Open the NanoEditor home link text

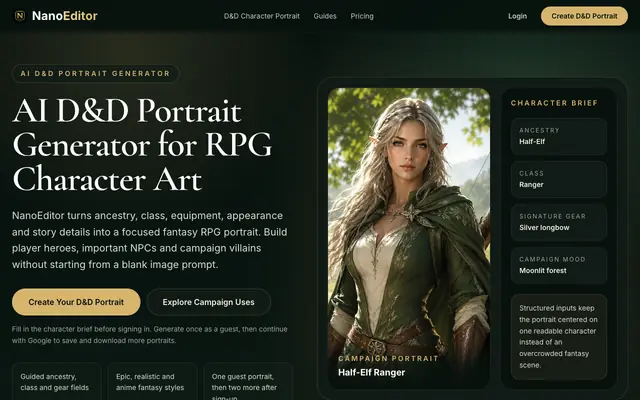(x=64, y=16)
